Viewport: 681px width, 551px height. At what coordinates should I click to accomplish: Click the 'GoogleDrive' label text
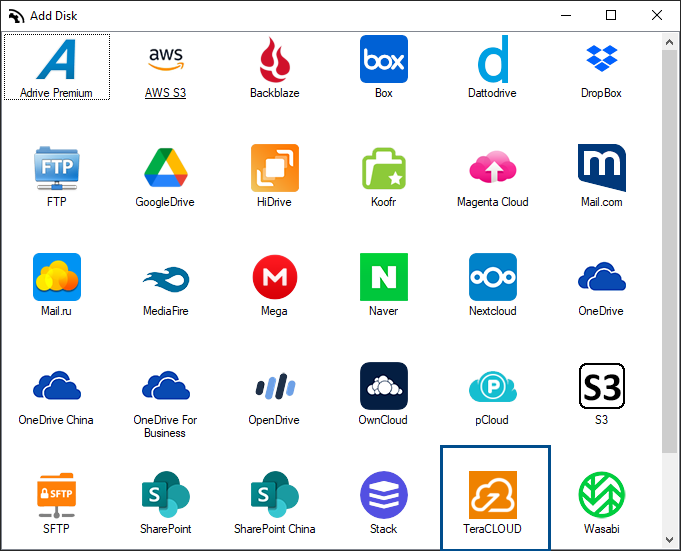165,202
